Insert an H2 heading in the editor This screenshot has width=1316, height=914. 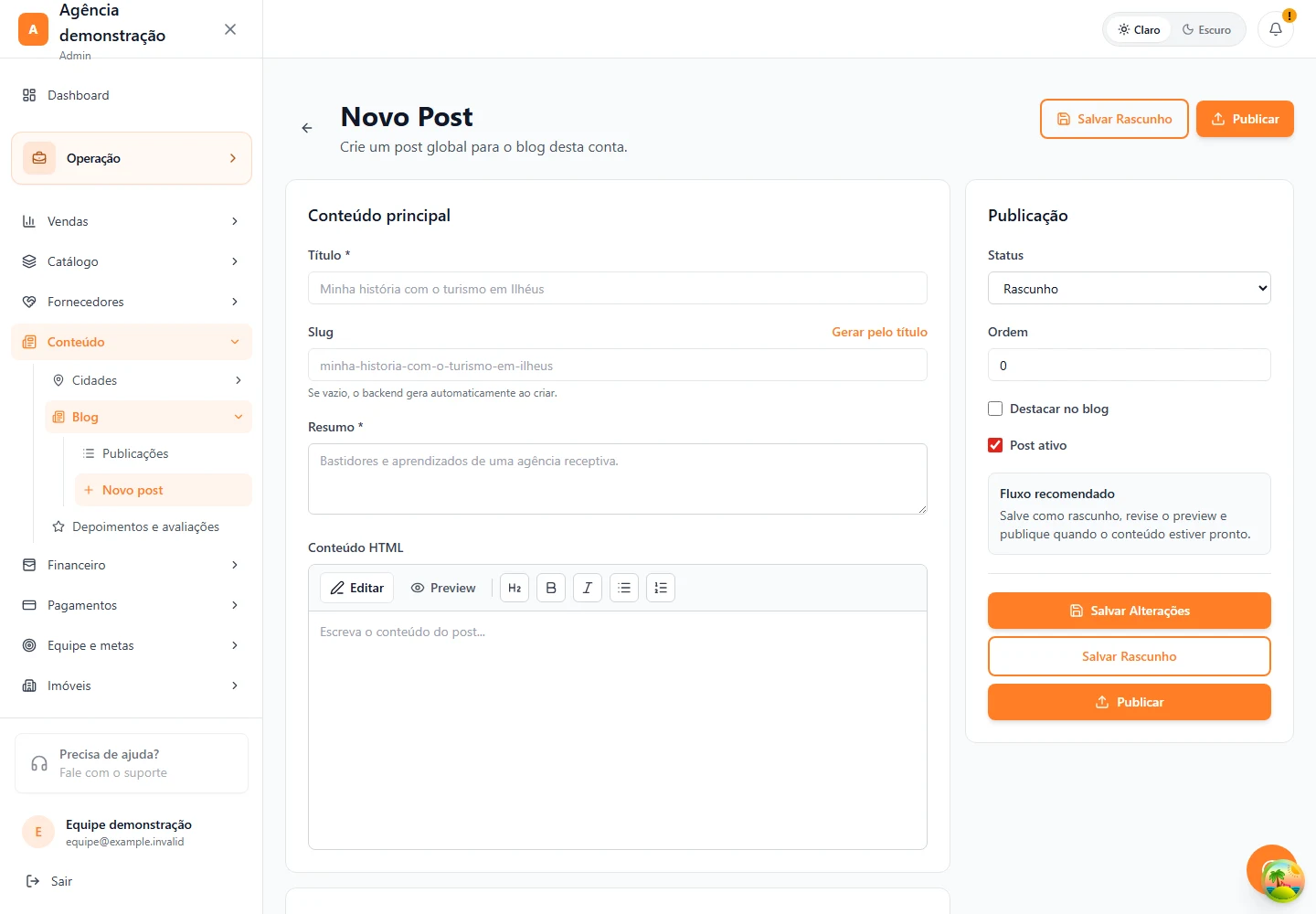pos(515,588)
